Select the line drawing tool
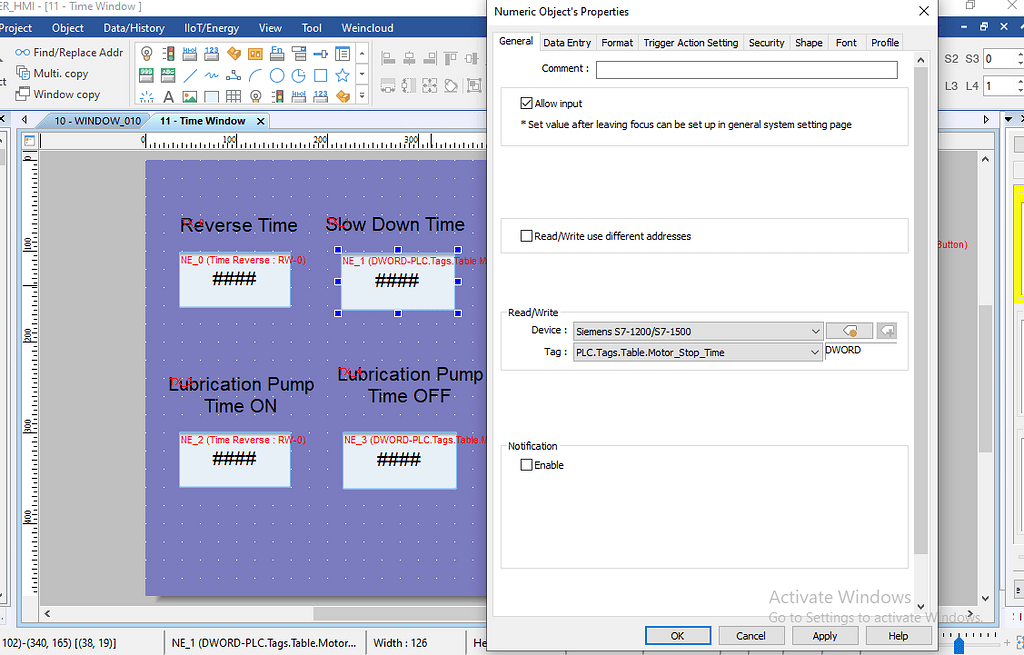The width and height of the screenshot is (1024, 655). (x=190, y=75)
